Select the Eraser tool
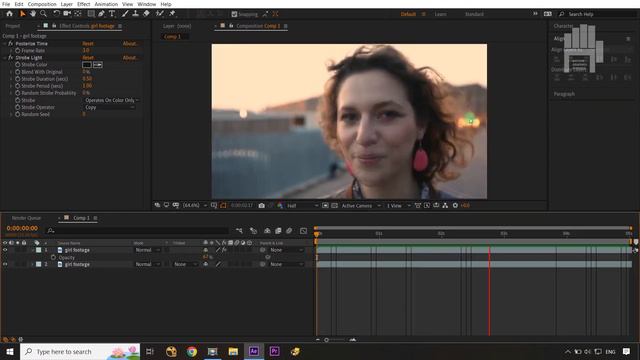640x360 pixels. (x=146, y=14)
